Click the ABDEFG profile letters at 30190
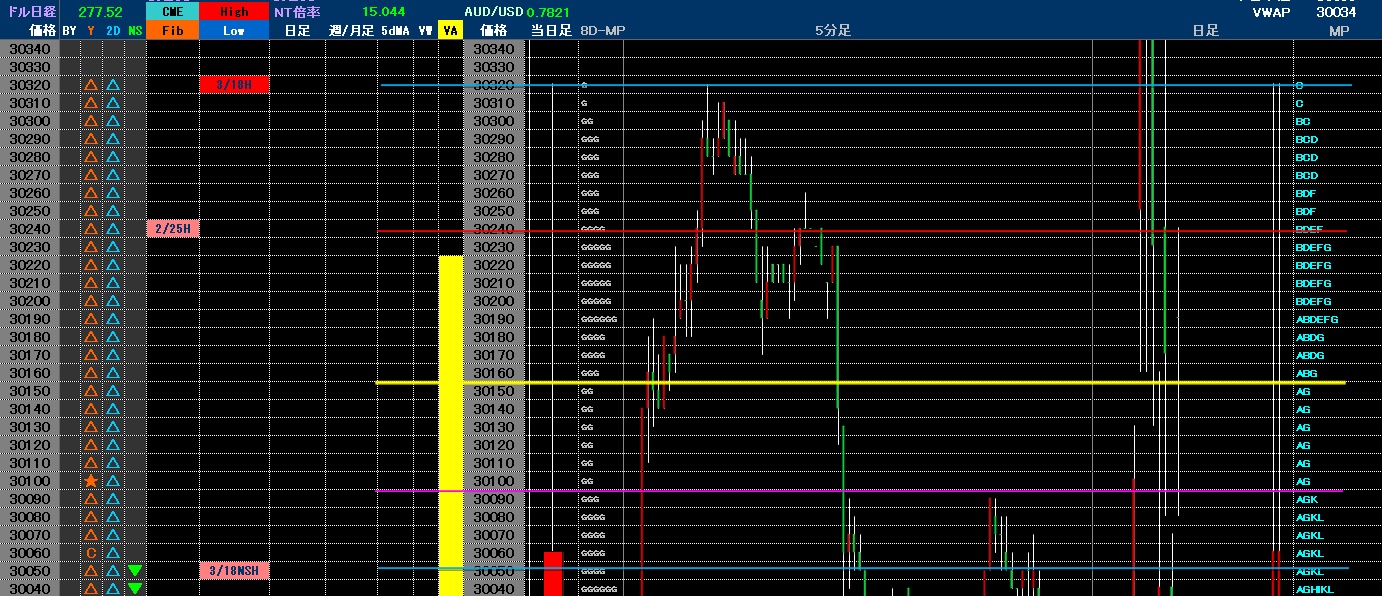 (1317, 320)
